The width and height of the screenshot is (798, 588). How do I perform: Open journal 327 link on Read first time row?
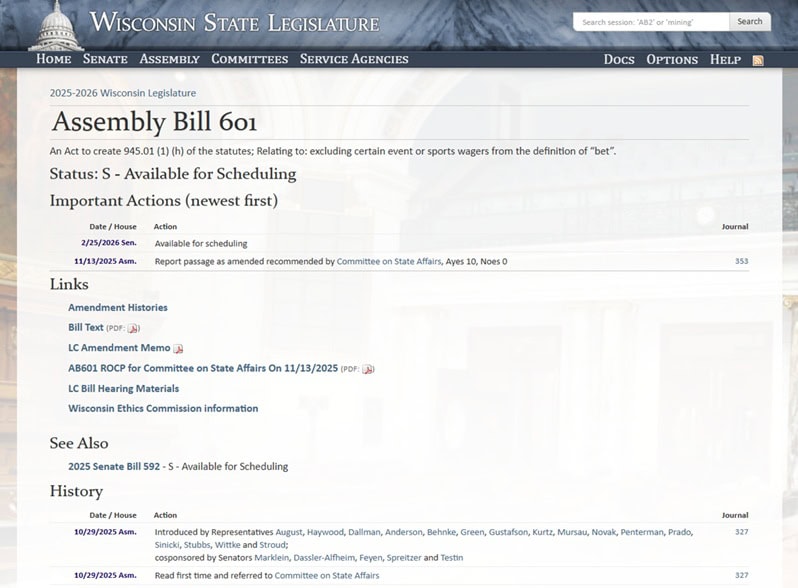tap(742, 575)
